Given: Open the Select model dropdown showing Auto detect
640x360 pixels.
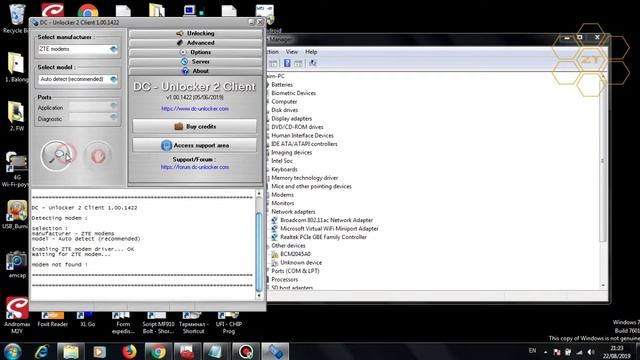Looking at the screenshot, I should pos(78,79).
